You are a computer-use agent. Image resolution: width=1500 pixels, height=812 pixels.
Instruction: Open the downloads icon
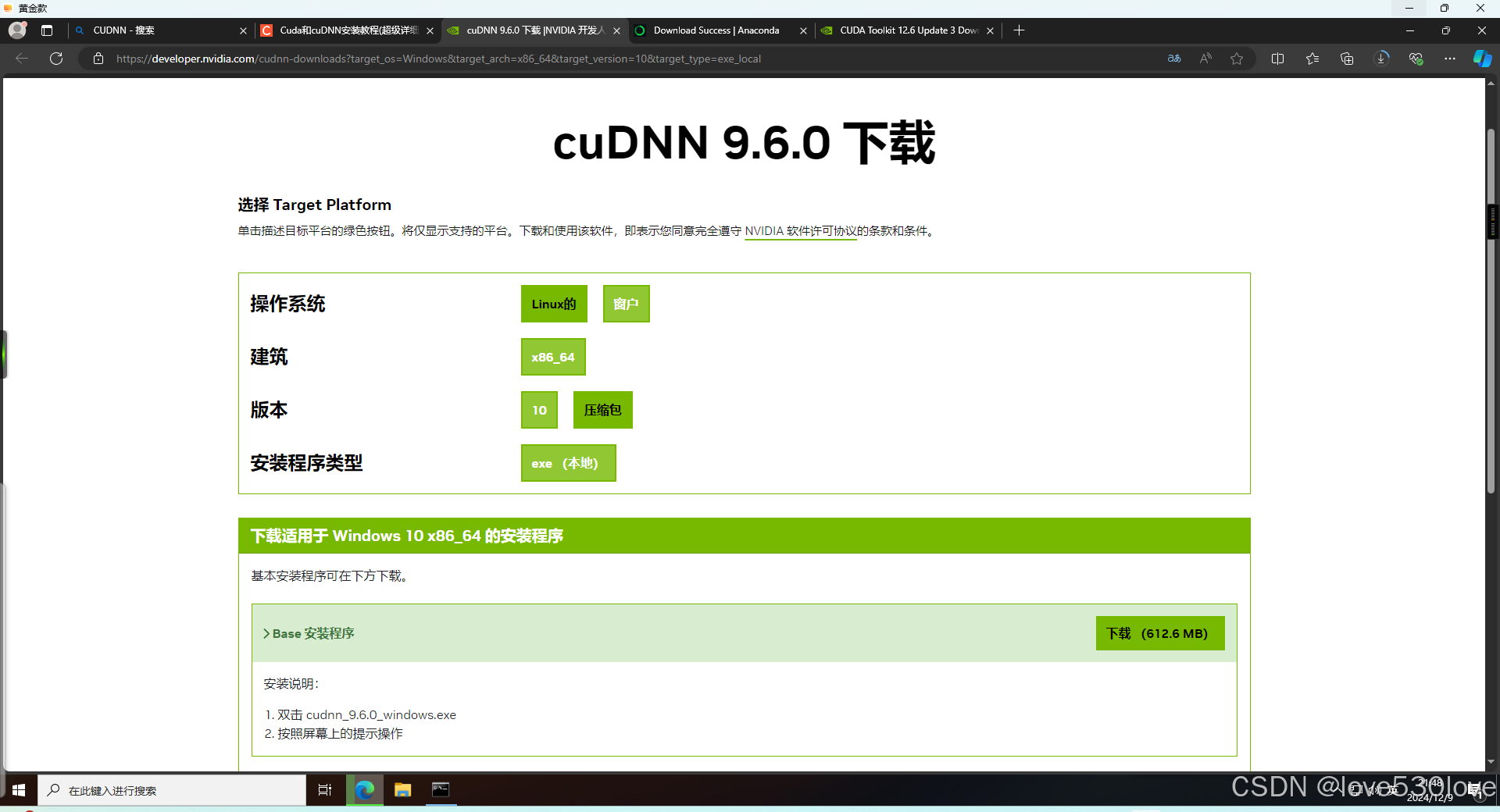tap(1381, 59)
